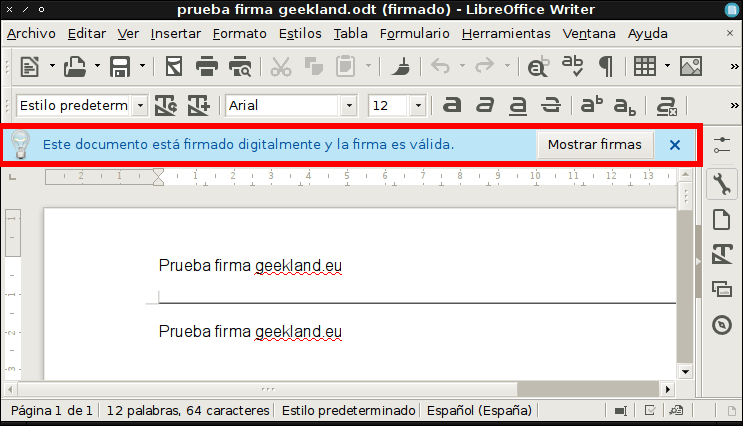Open the Formato menu
The width and height of the screenshot is (743, 426).
239,34
